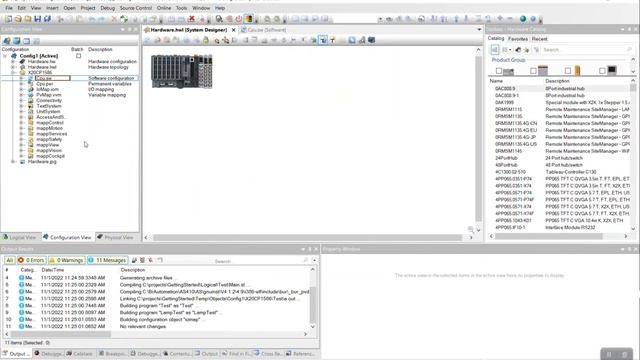
Task: Click the New Project toolbar icon
Action: [x=8, y=19]
